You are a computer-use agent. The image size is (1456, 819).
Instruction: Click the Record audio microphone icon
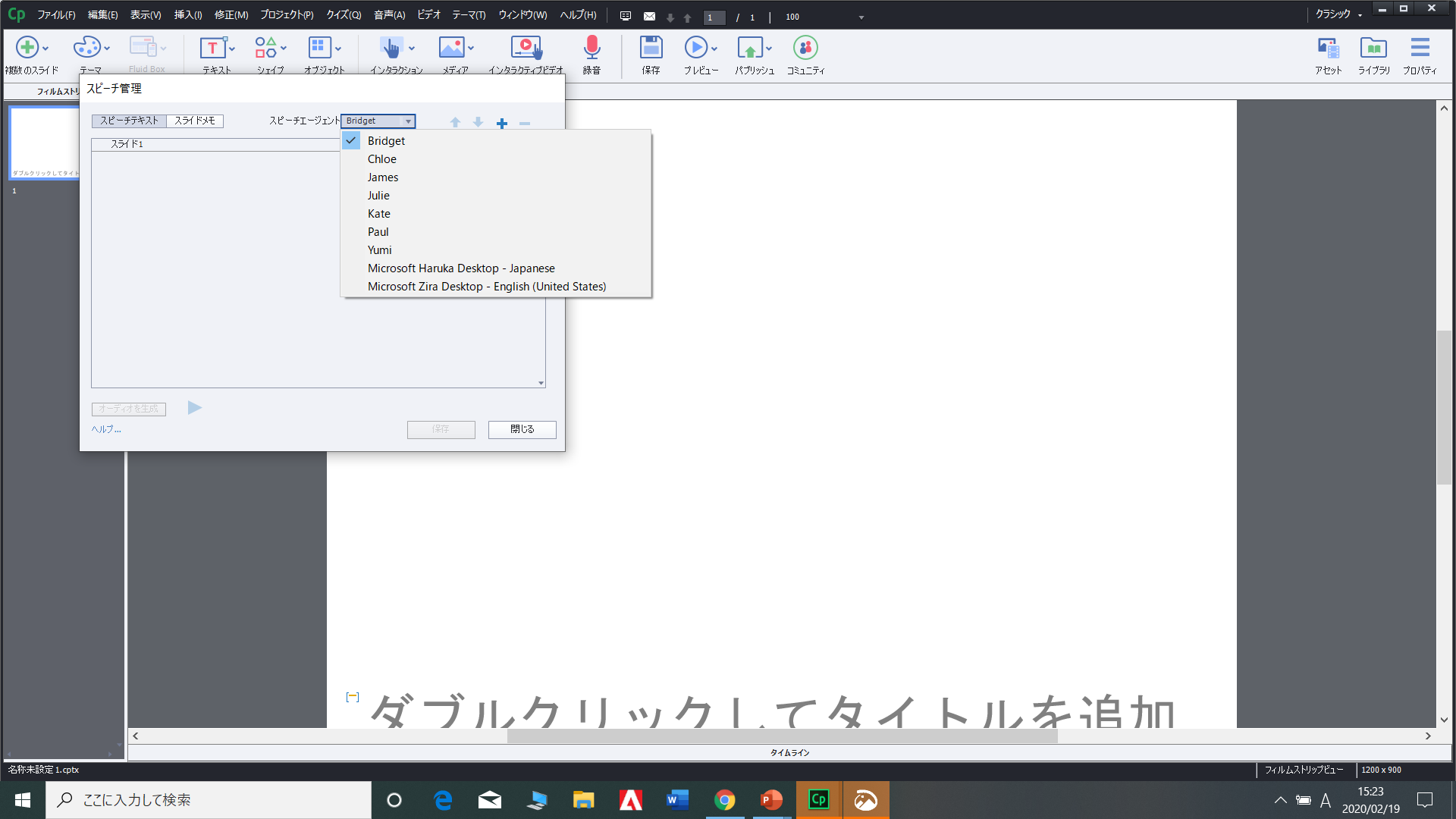pos(591,49)
